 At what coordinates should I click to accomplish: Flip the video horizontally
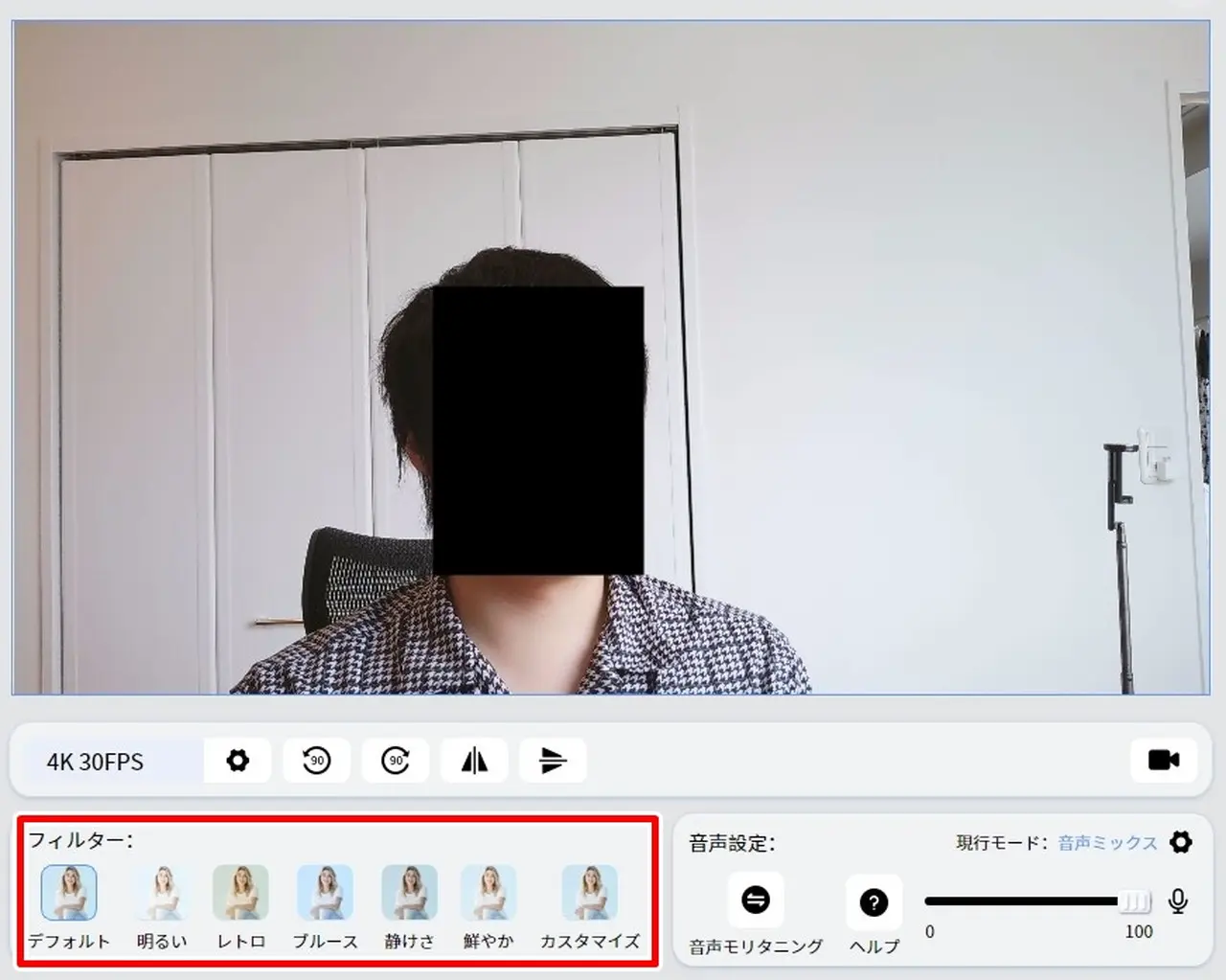(474, 761)
